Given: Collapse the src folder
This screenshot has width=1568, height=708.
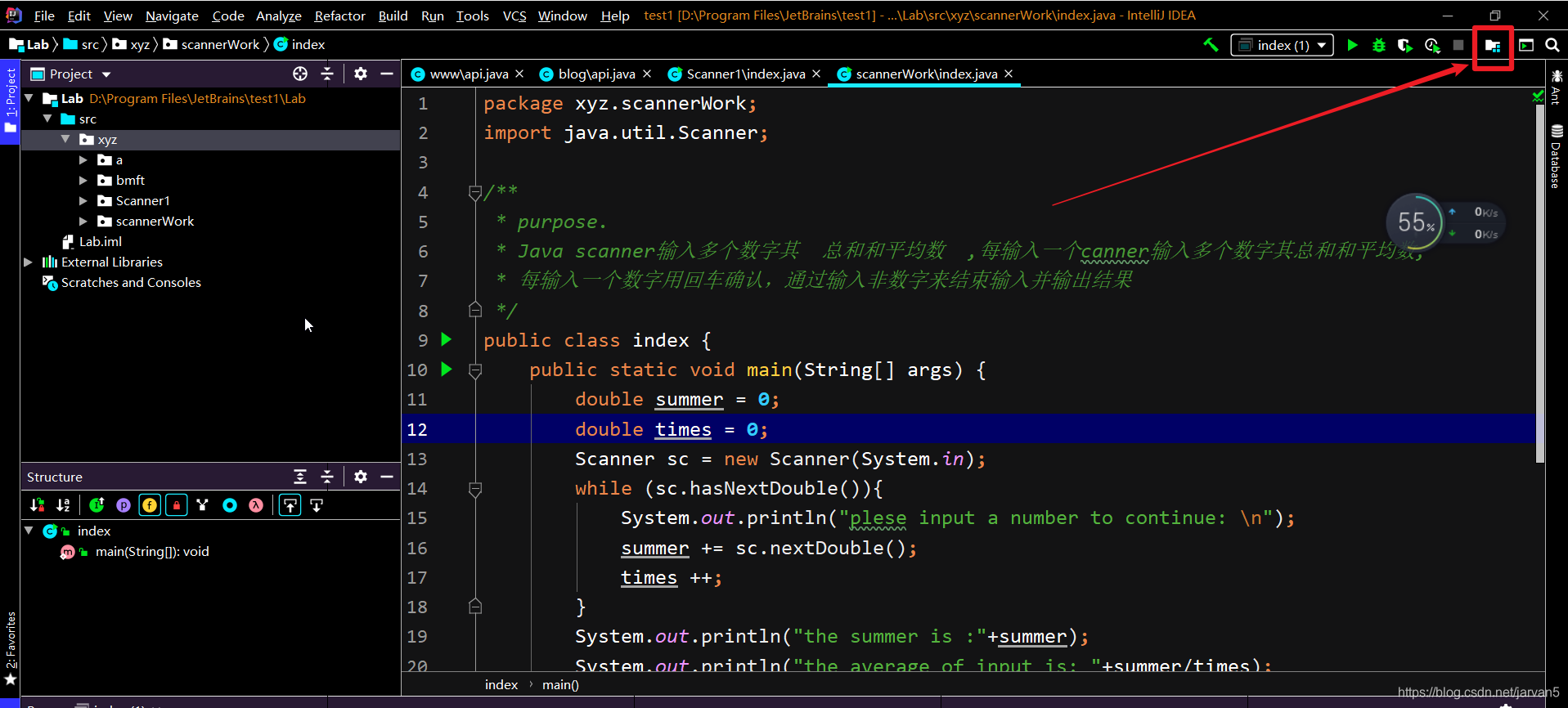Looking at the screenshot, I should 47,119.
